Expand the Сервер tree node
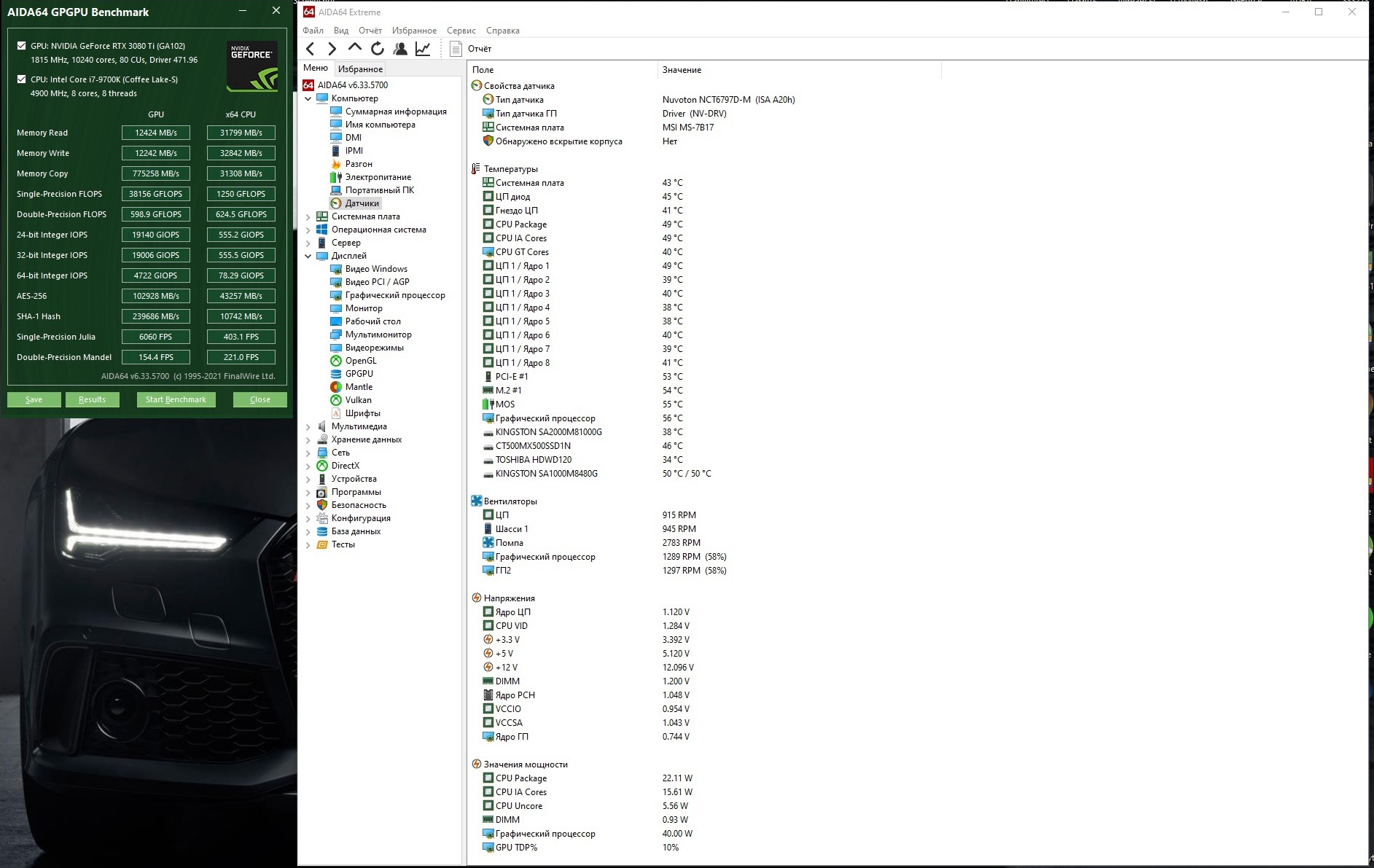Viewport: 1374px width, 868px height. 308,243
